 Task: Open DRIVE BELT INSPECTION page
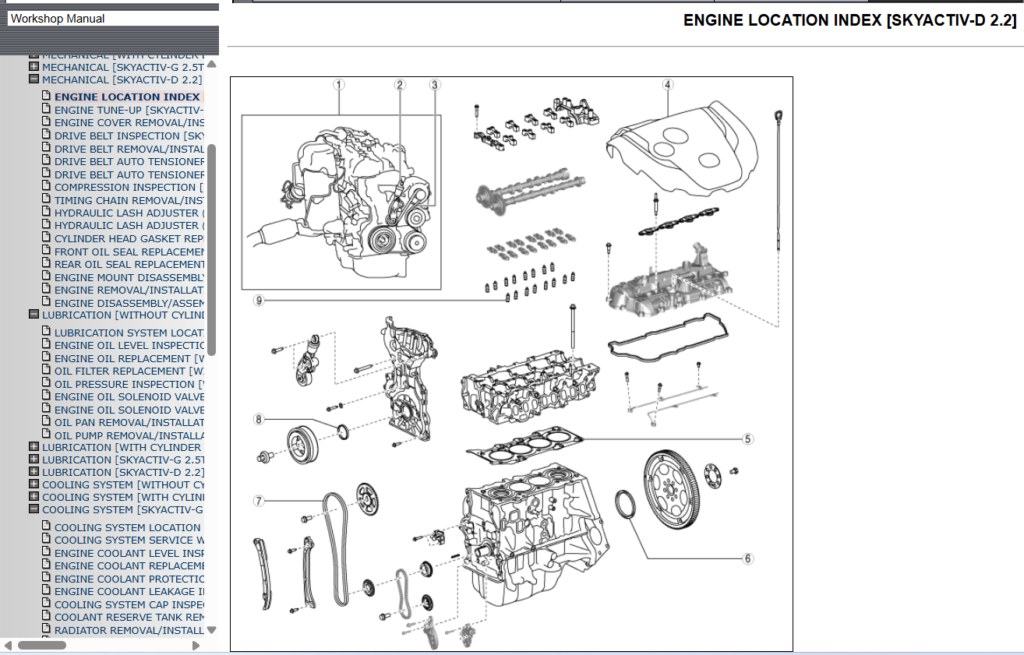[129, 136]
